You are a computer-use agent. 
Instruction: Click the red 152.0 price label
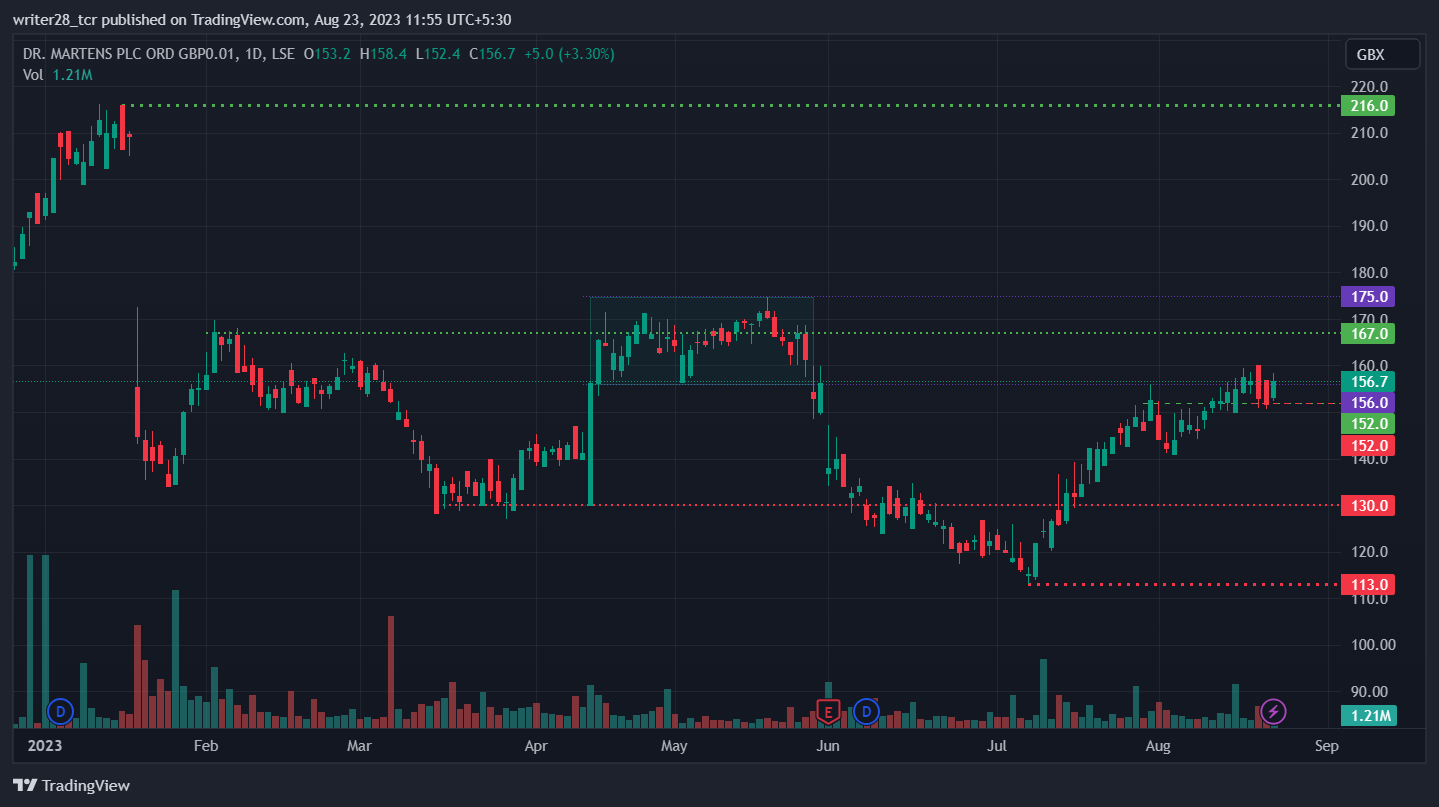[x=1369, y=446]
